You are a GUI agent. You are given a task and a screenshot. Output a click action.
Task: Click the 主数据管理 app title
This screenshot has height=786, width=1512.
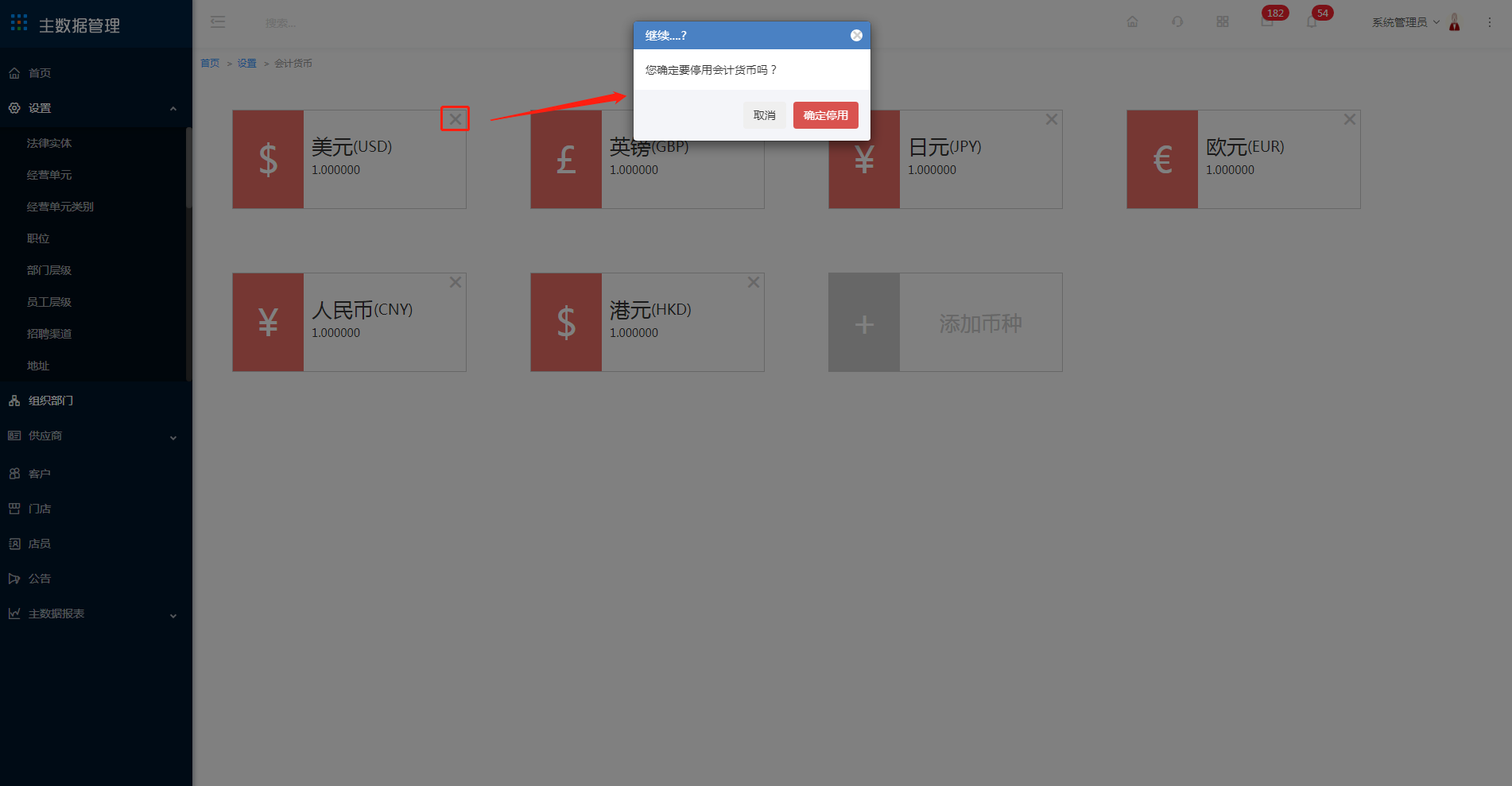(x=79, y=25)
